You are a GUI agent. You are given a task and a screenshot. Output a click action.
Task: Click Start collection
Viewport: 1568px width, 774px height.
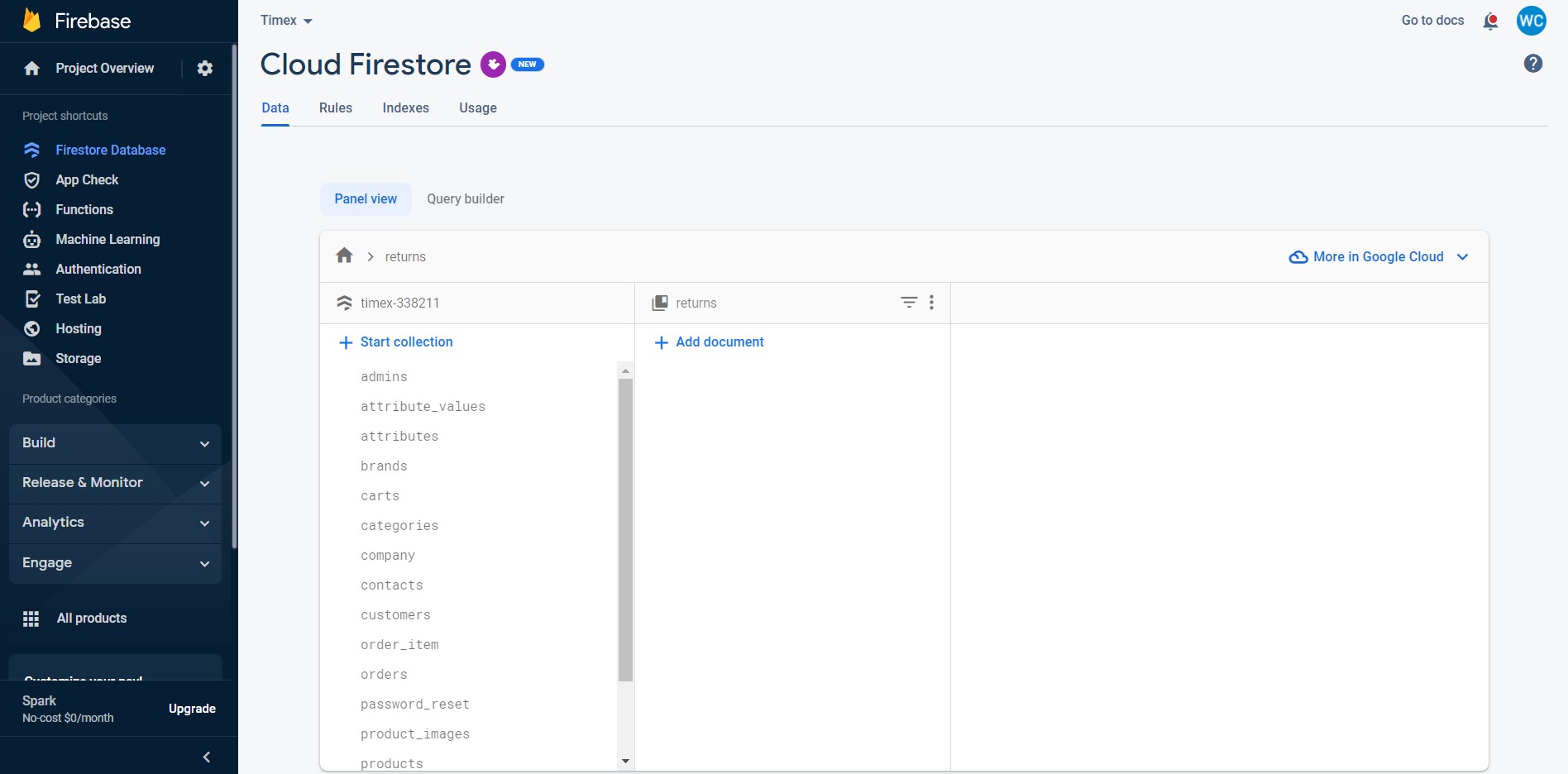(396, 342)
